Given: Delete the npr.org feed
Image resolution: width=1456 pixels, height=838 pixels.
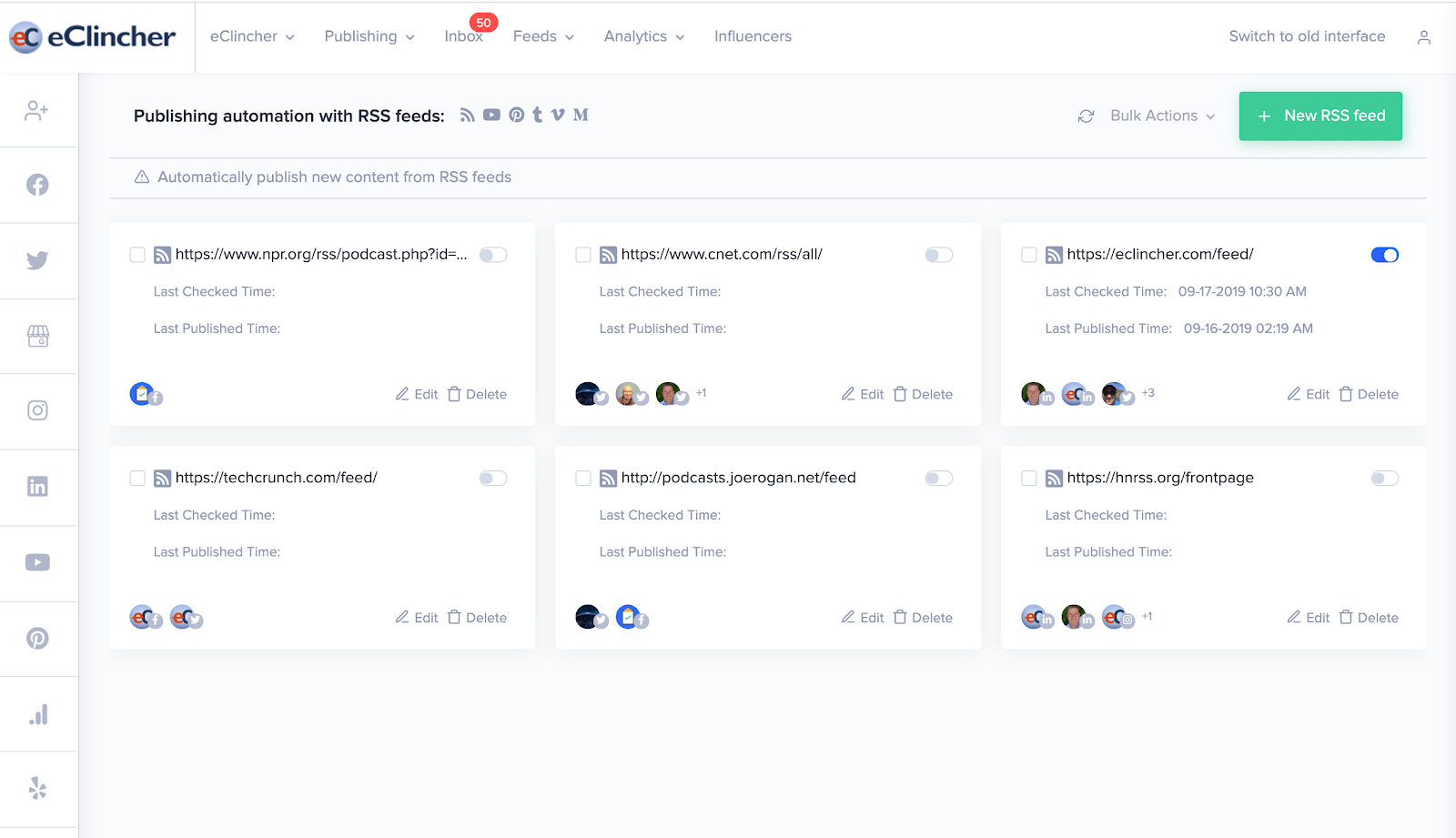Looking at the screenshot, I should point(477,394).
